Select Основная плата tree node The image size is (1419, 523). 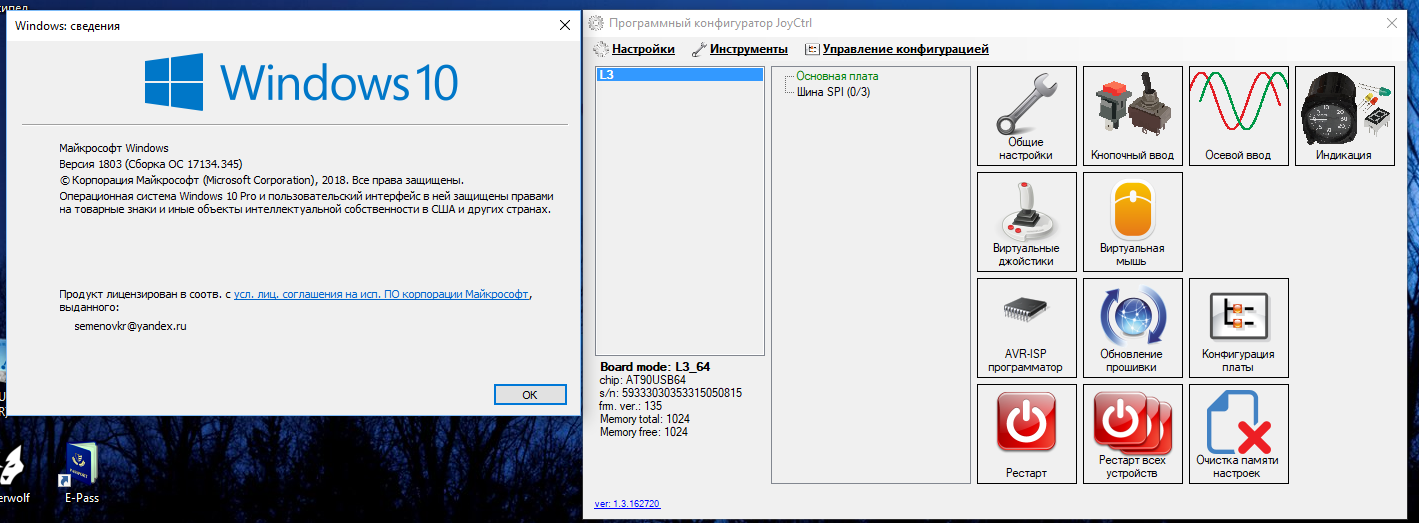tap(837, 76)
